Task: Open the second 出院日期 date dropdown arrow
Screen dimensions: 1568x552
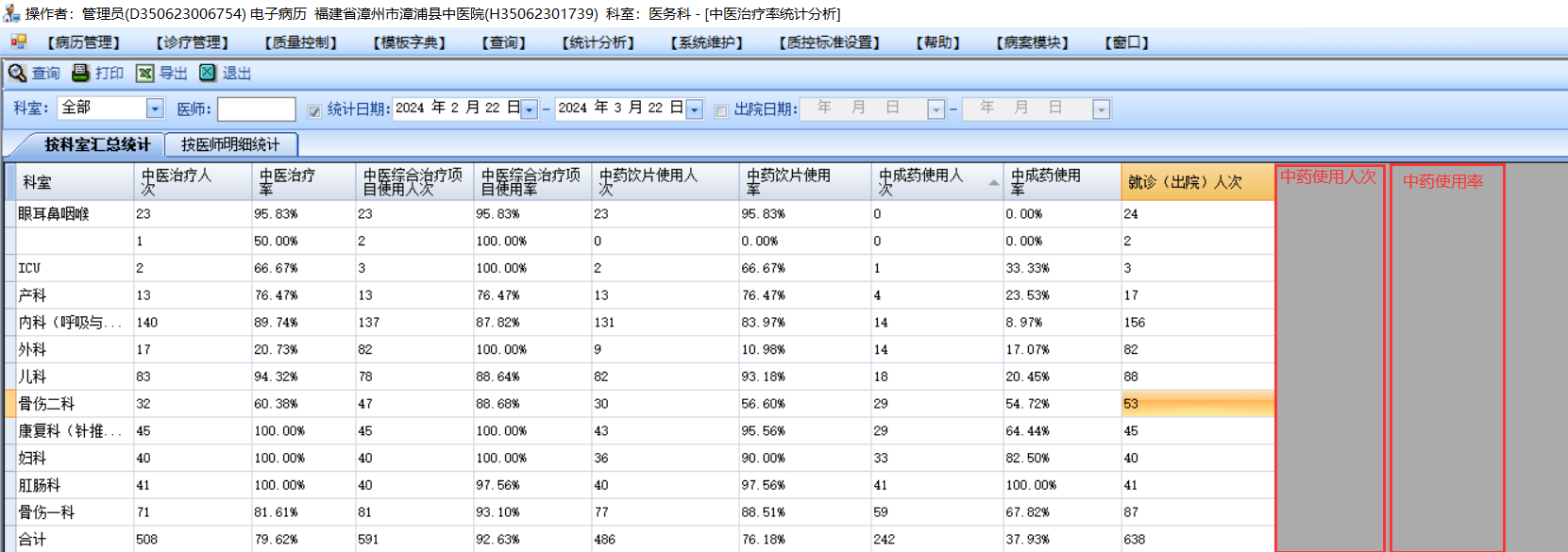Action: pyautogui.click(x=1101, y=109)
